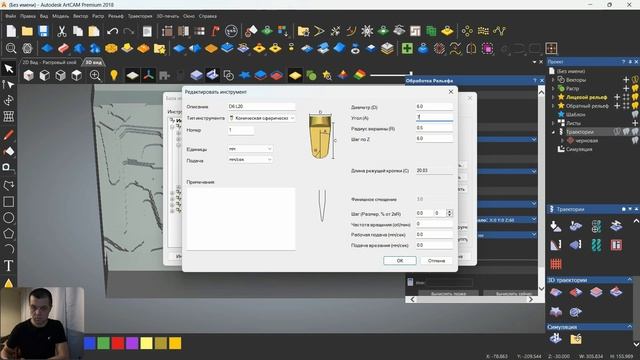Open the Траектория menu
640x360 pixels.
[140, 16]
